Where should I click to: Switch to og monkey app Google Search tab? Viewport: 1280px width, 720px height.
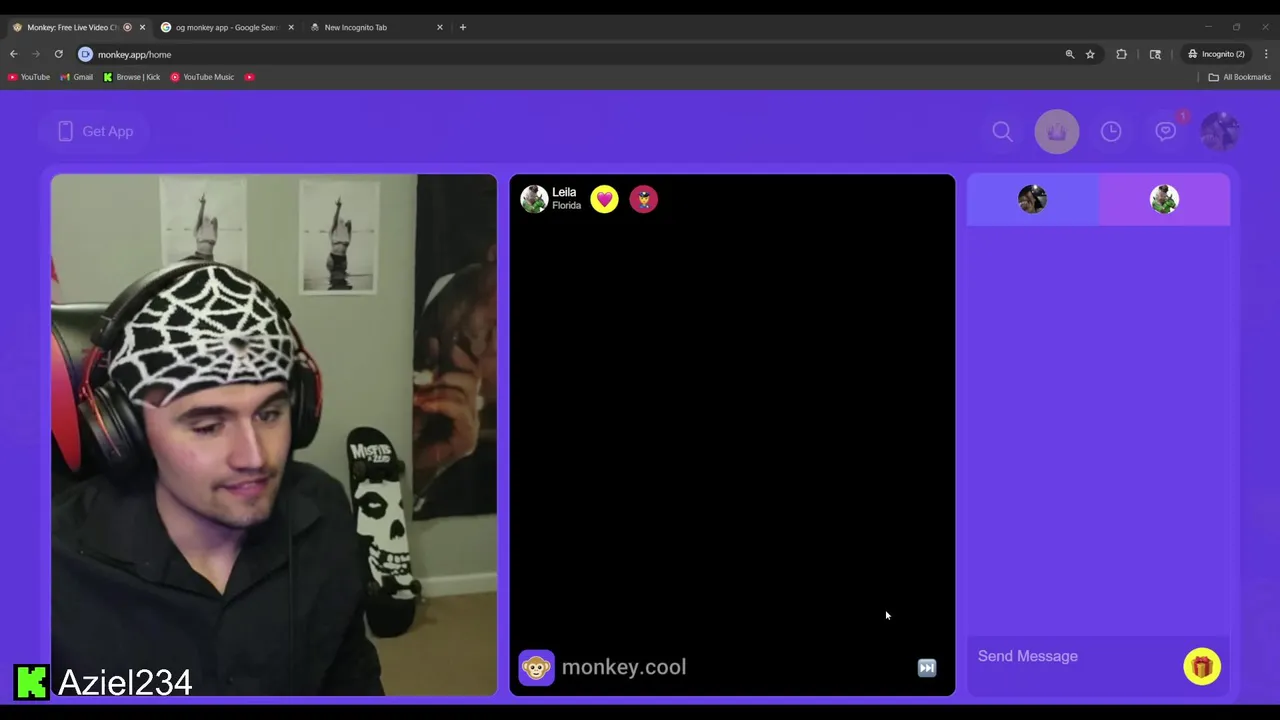point(227,27)
